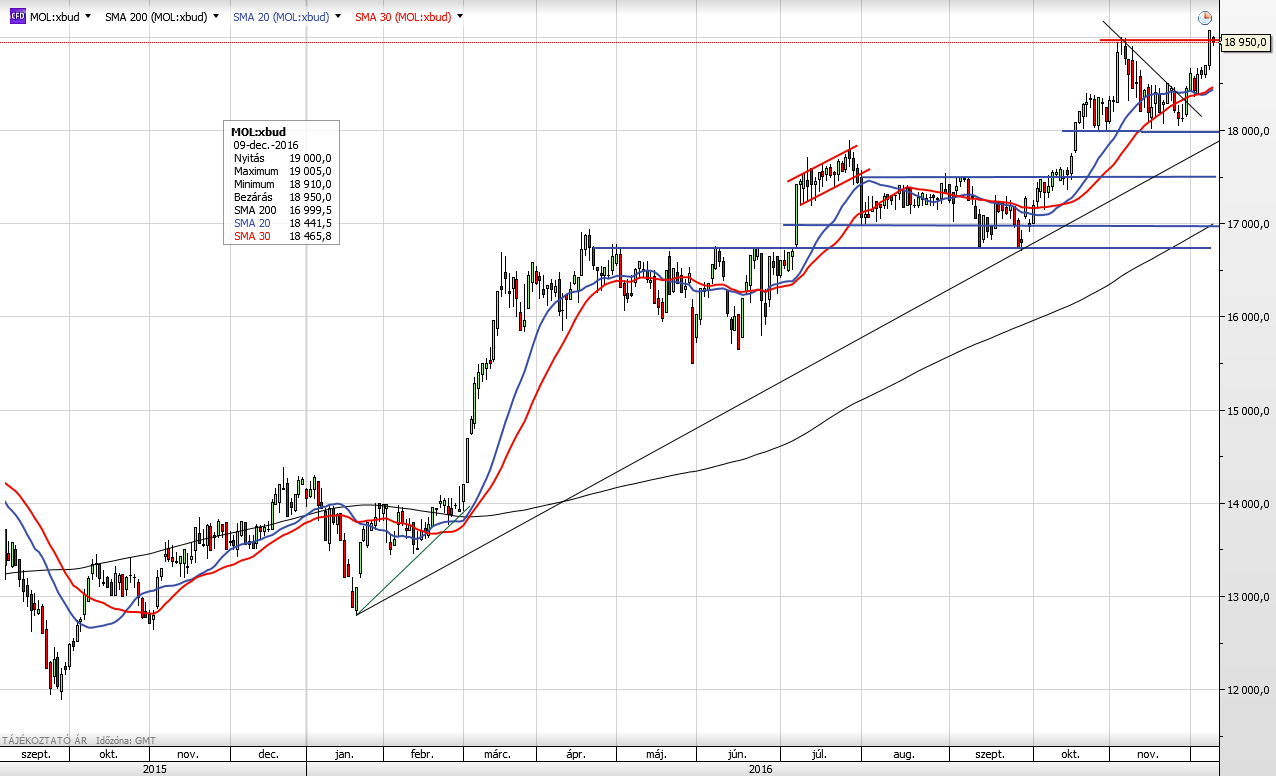Click the SMA 200 16 999,5 row
Image resolution: width=1276 pixels, height=776 pixels.
(x=282, y=210)
